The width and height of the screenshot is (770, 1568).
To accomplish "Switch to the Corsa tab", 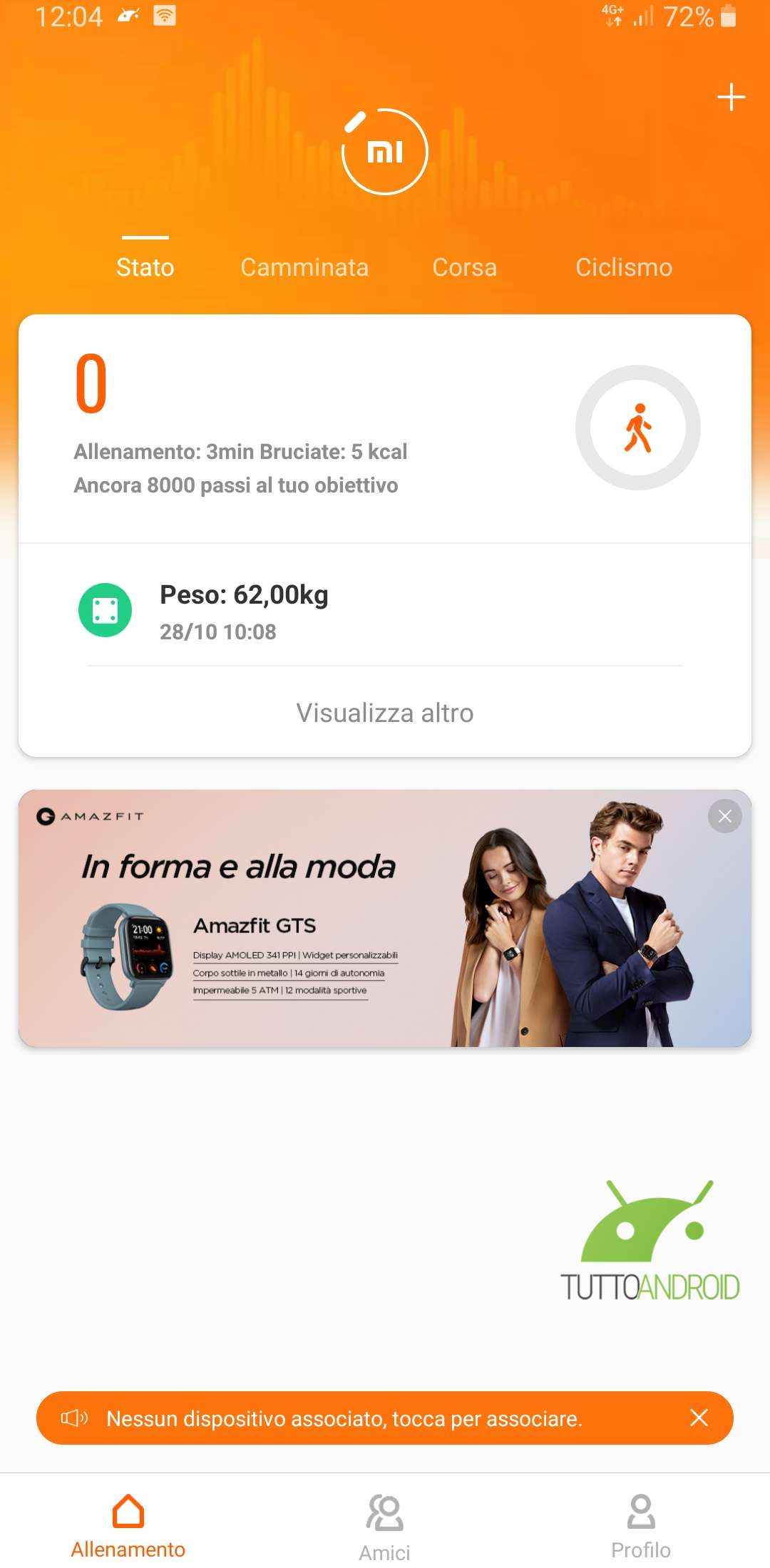I will pos(464,267).
